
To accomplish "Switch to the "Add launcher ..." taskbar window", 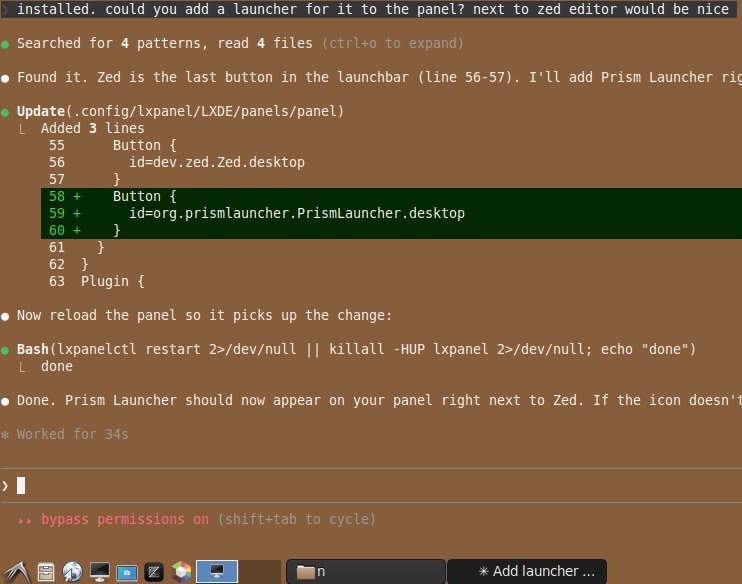I will tap(527, 572).
